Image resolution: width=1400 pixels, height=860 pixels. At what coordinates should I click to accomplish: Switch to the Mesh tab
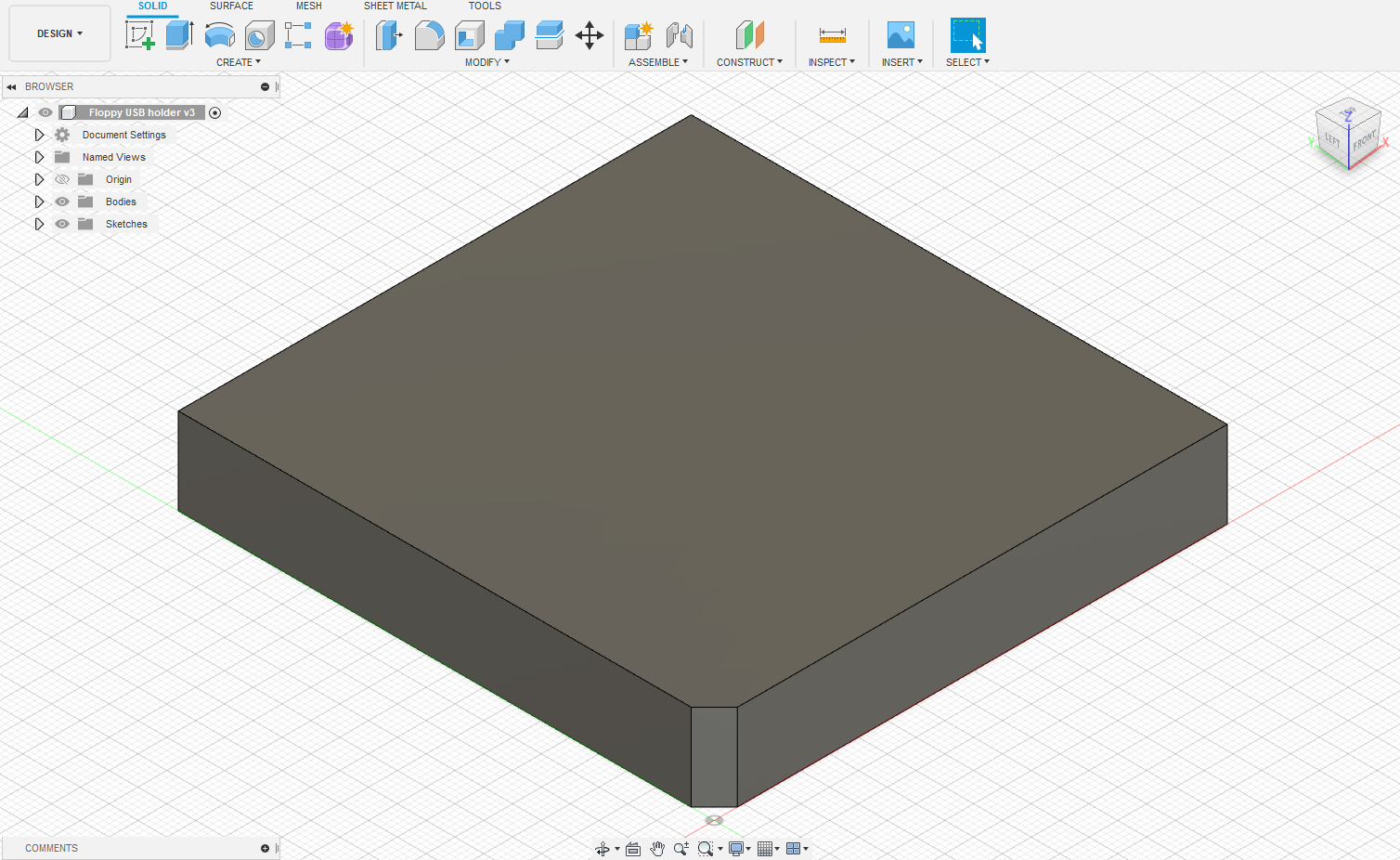point(309,6)
